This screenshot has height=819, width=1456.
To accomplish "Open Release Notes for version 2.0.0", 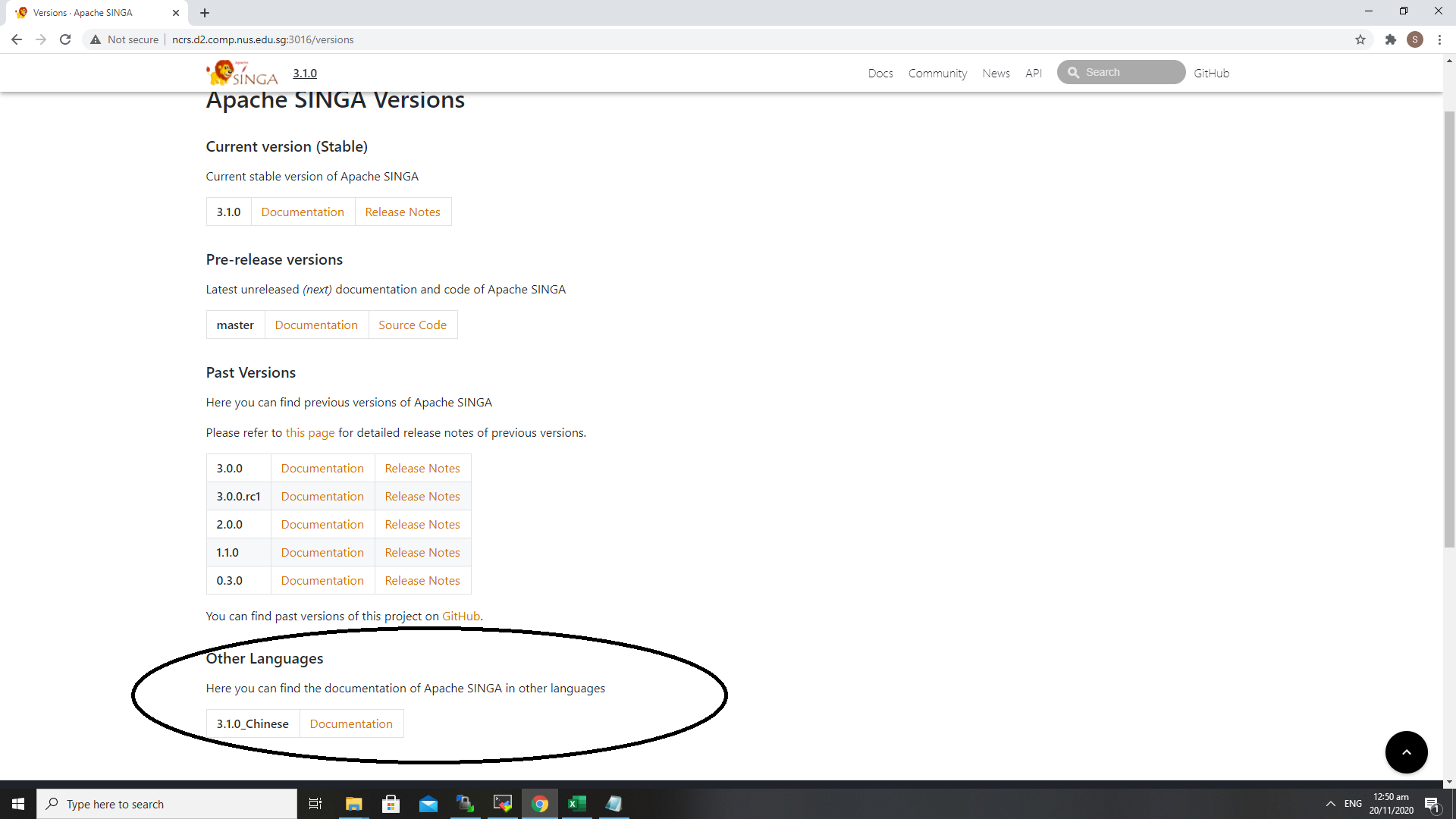I will [x=422, y=525].
